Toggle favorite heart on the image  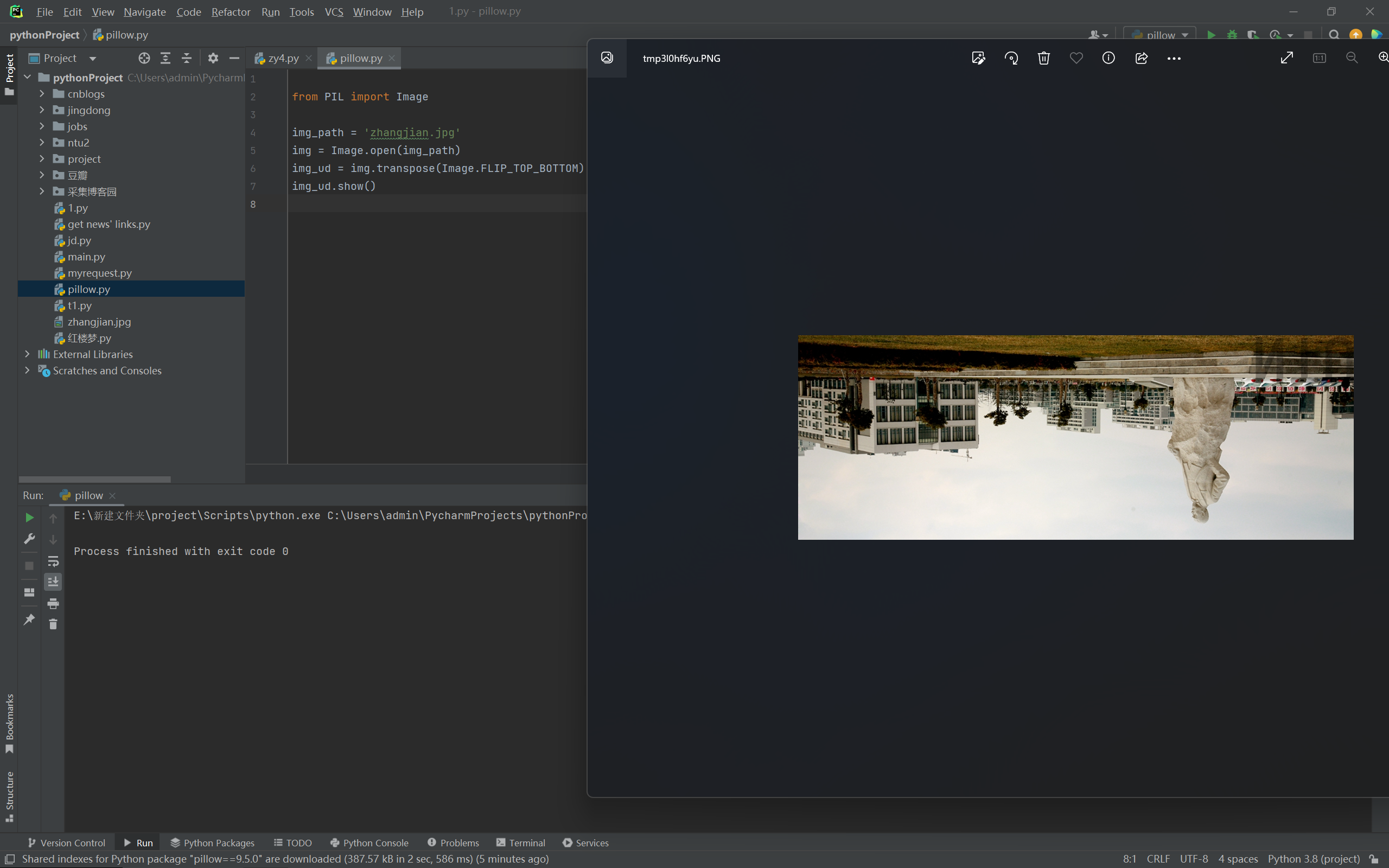[x=1076, y=58]
